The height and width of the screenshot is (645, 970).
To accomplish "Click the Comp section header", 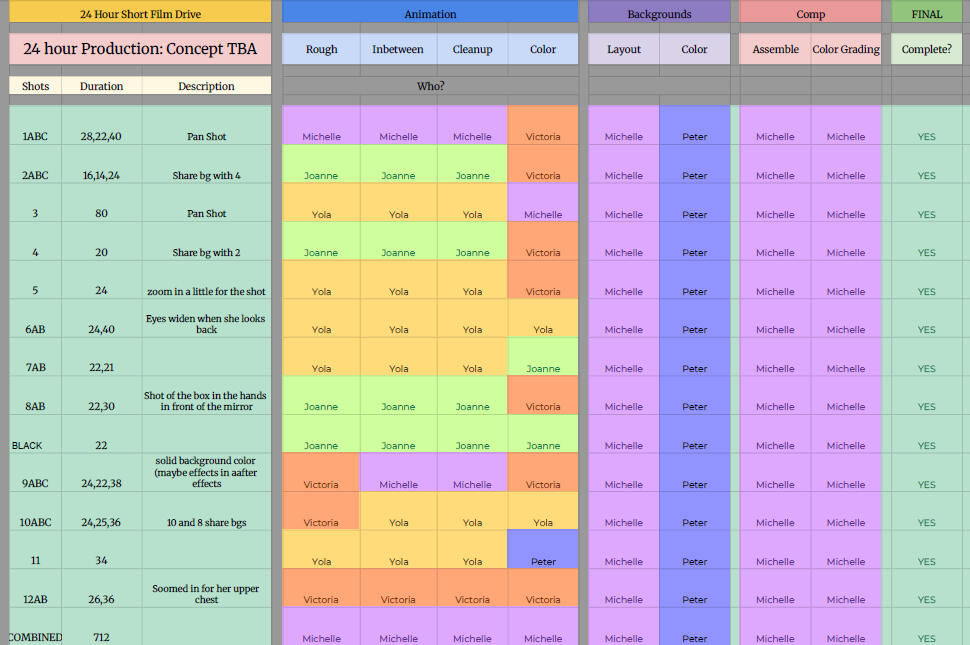I will 810,14.
